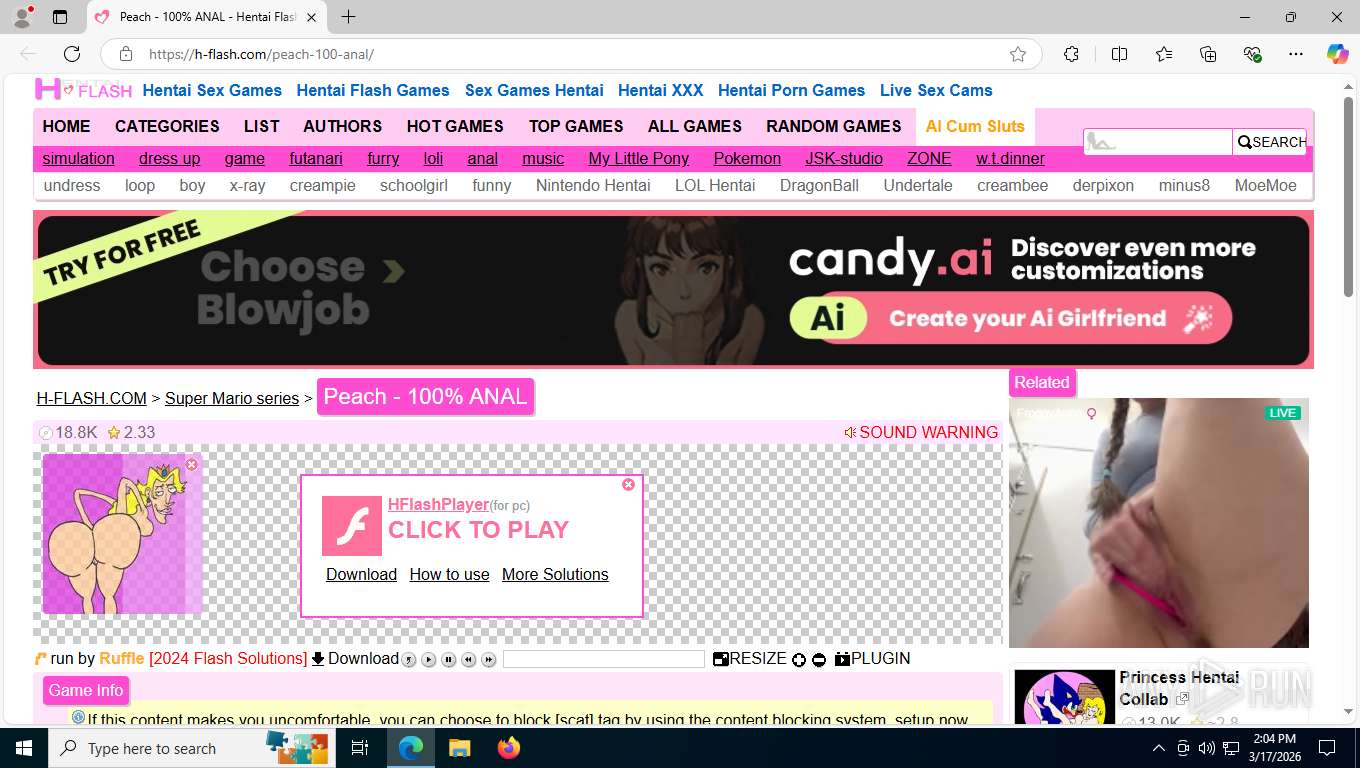1360x768 pixels.
Task: Click the search input field
Action: (1158, 142)
